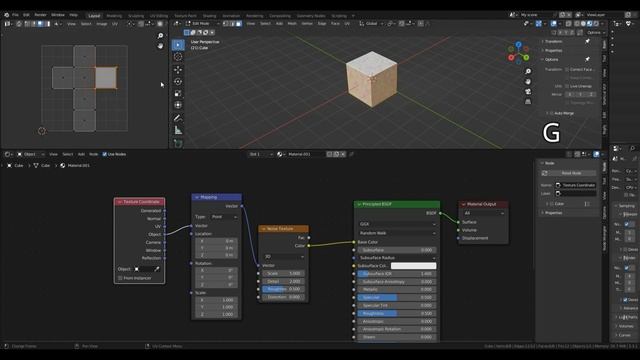
Task: Switch to the Layout workspace tab
Action: tap(94, 16)
